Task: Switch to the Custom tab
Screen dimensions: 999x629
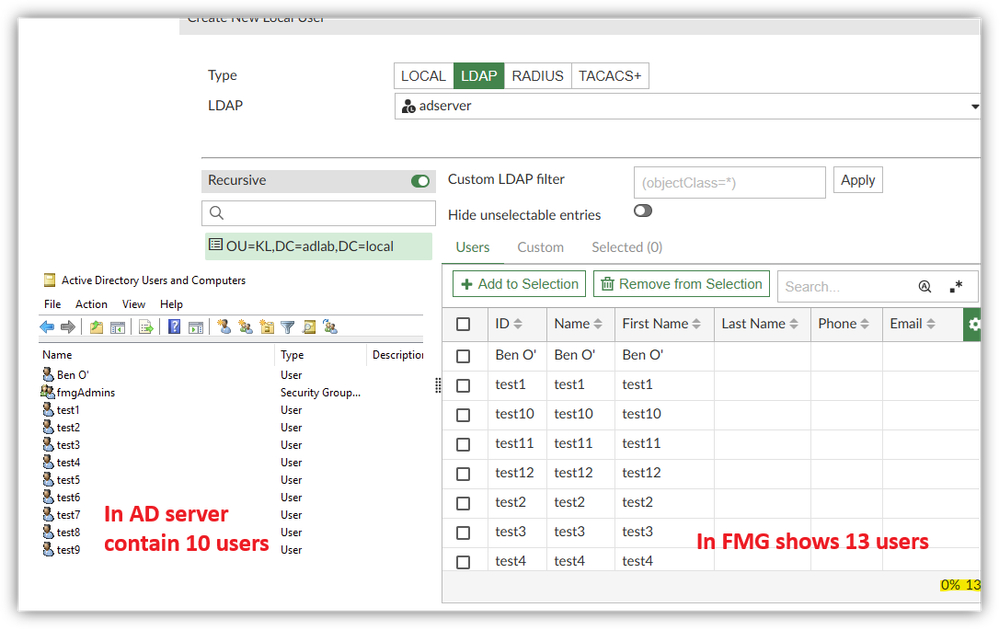Action: [540, 247]
